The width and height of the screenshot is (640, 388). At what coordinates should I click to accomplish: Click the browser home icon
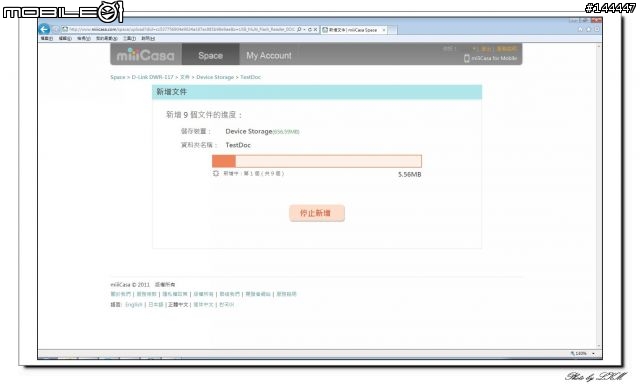coord(580,29)
